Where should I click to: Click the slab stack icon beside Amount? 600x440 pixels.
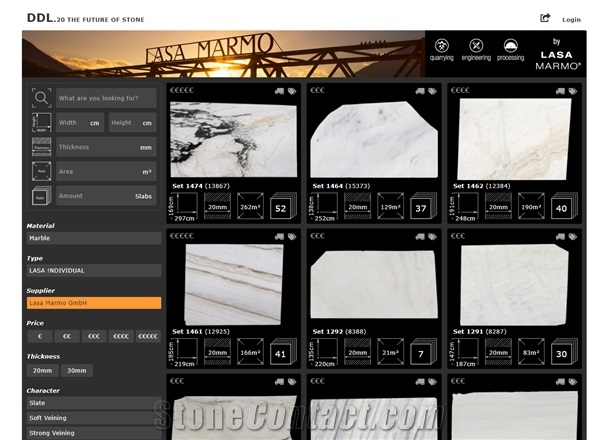41,196
